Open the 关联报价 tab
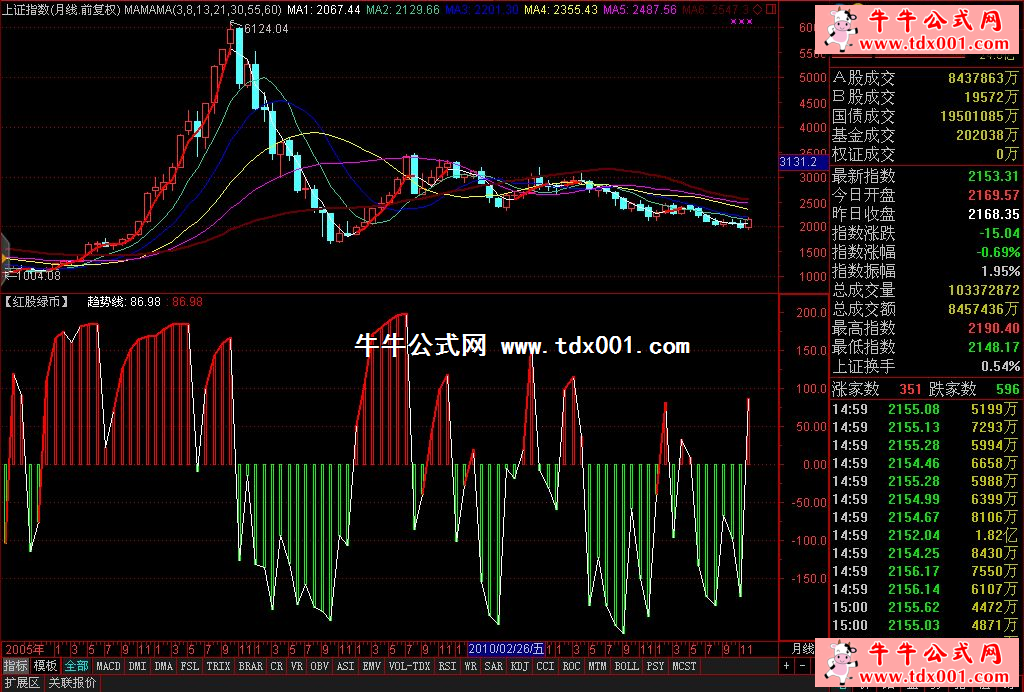1024x692 pixels. pos(73,683)
